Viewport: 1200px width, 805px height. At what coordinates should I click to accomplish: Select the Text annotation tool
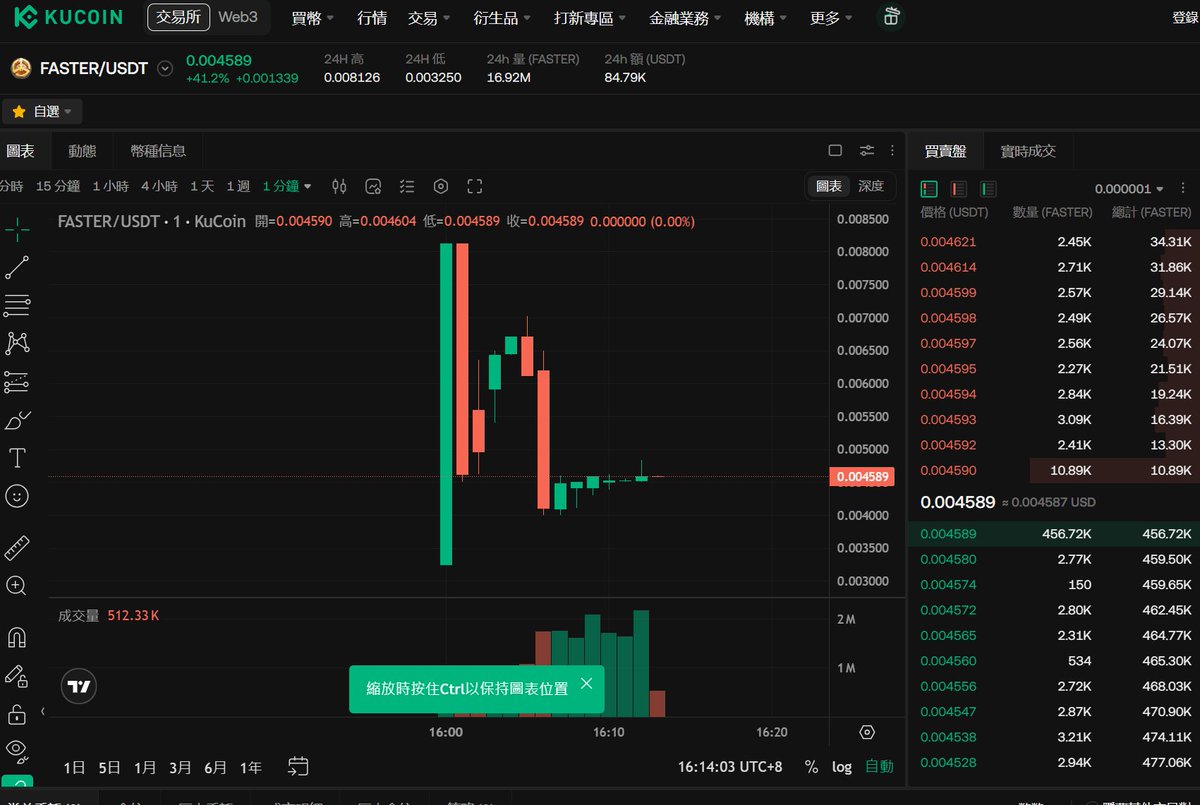coord(17,458)
